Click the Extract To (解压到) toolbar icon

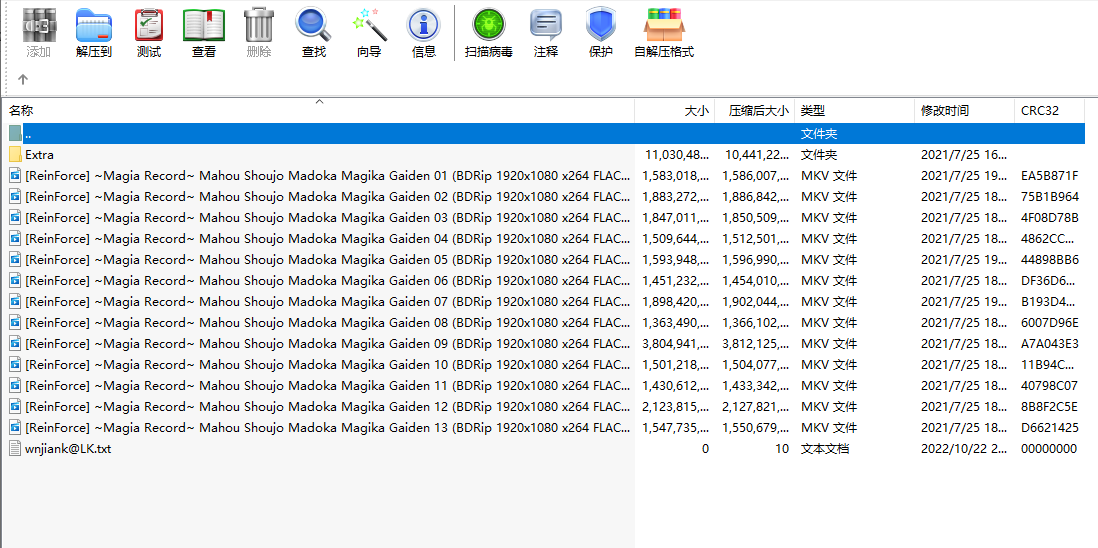pyautogui.click(x=94, y=33)
